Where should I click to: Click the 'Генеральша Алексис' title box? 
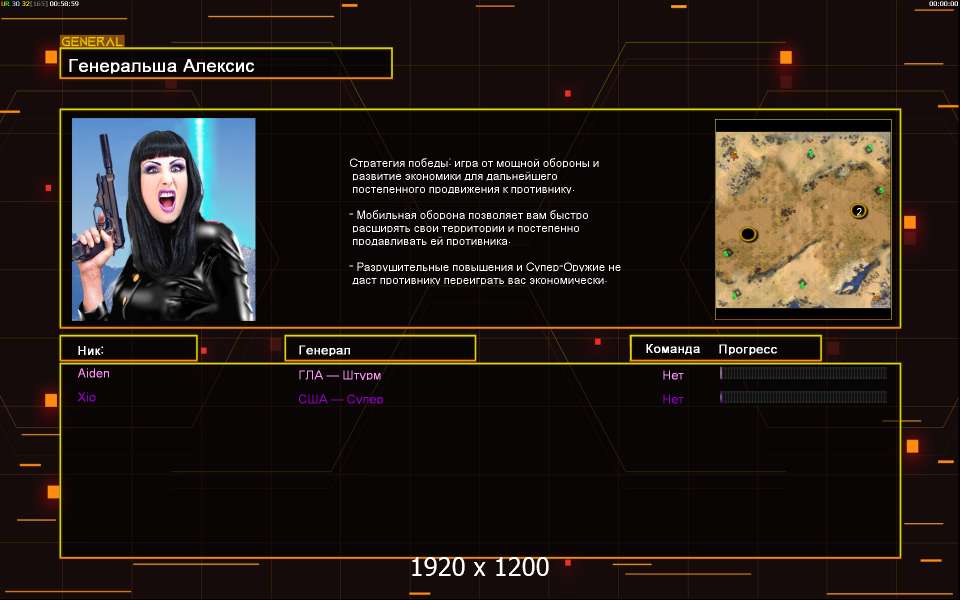226,63
